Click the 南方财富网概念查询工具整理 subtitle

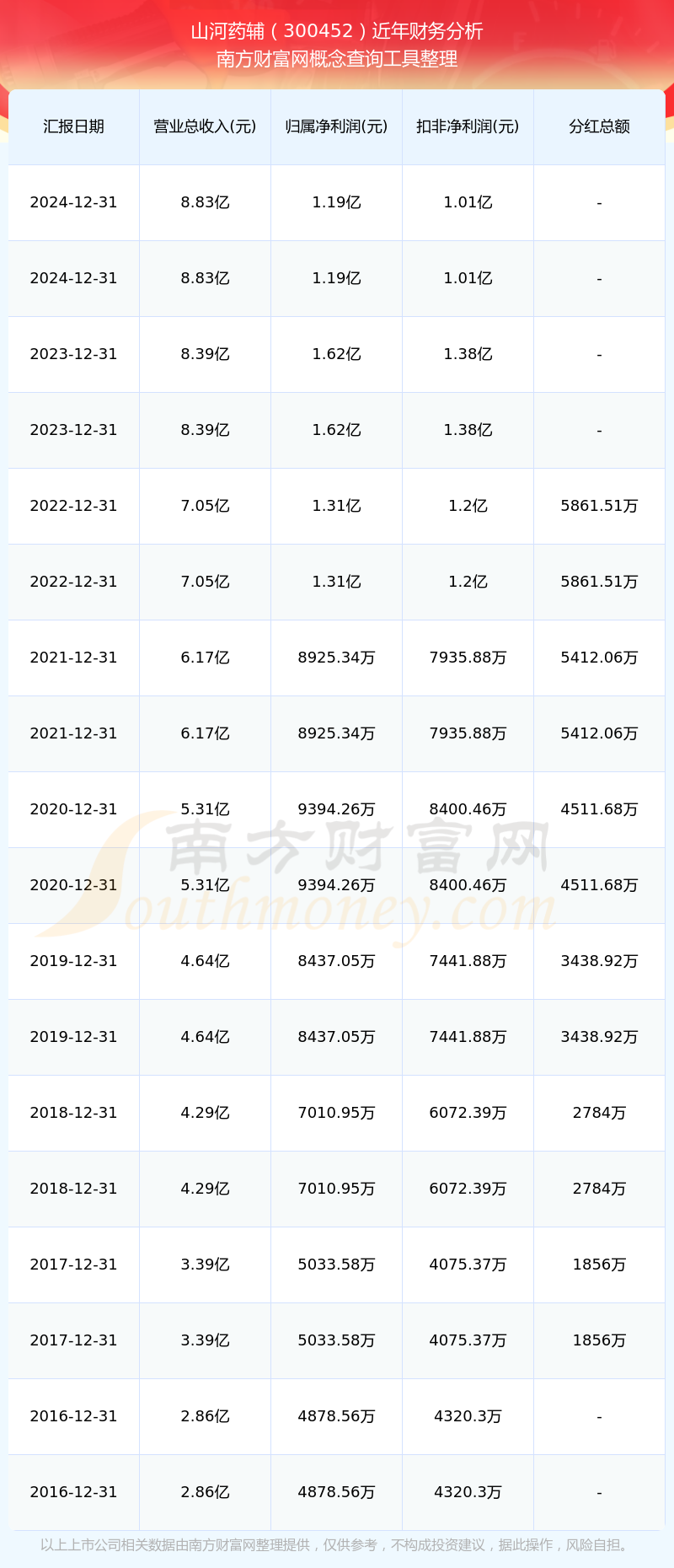(x=337, y=59)
